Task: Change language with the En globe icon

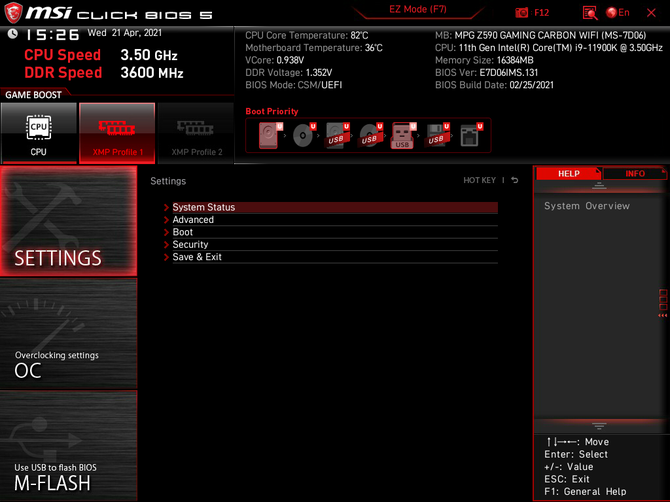Action: pyautogui.click(x=618, y=13)
